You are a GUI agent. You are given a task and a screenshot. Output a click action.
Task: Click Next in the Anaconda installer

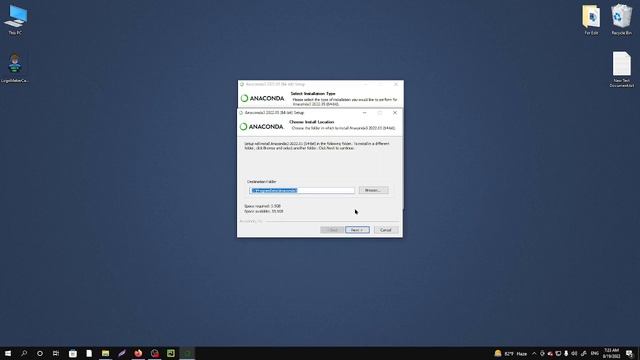357,230
